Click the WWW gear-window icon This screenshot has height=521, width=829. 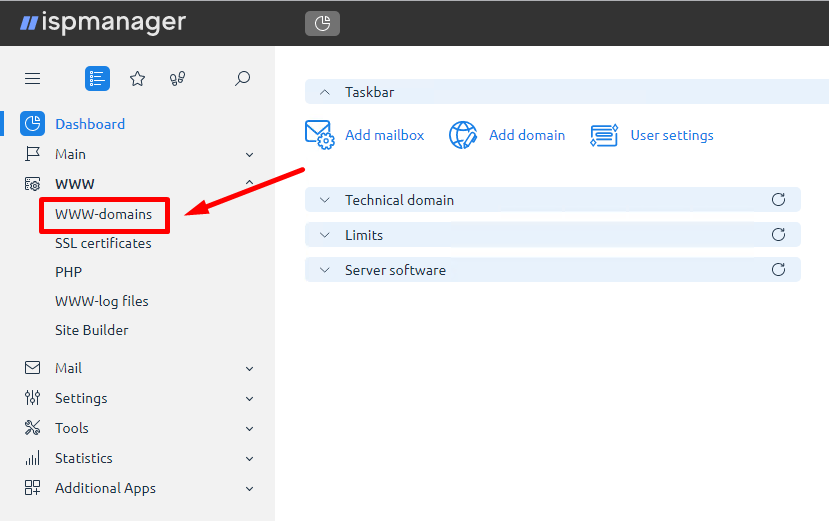coord(32,184)
